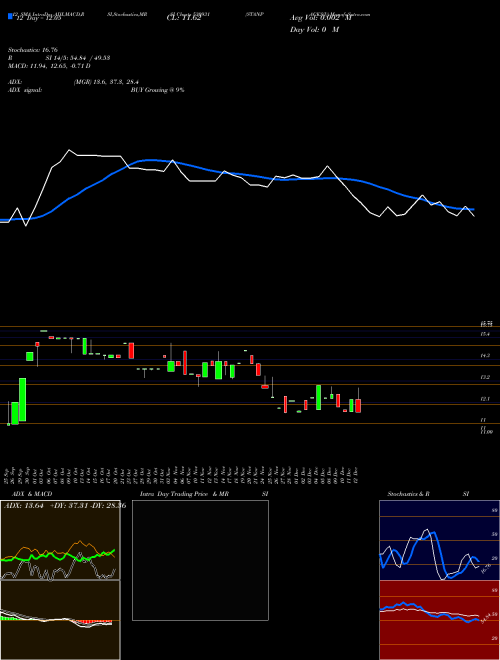The width and height of the screenshot is (500, 660).
Task: Open the blue Stochastics chart thumbnail
Action: pos(439,540)
